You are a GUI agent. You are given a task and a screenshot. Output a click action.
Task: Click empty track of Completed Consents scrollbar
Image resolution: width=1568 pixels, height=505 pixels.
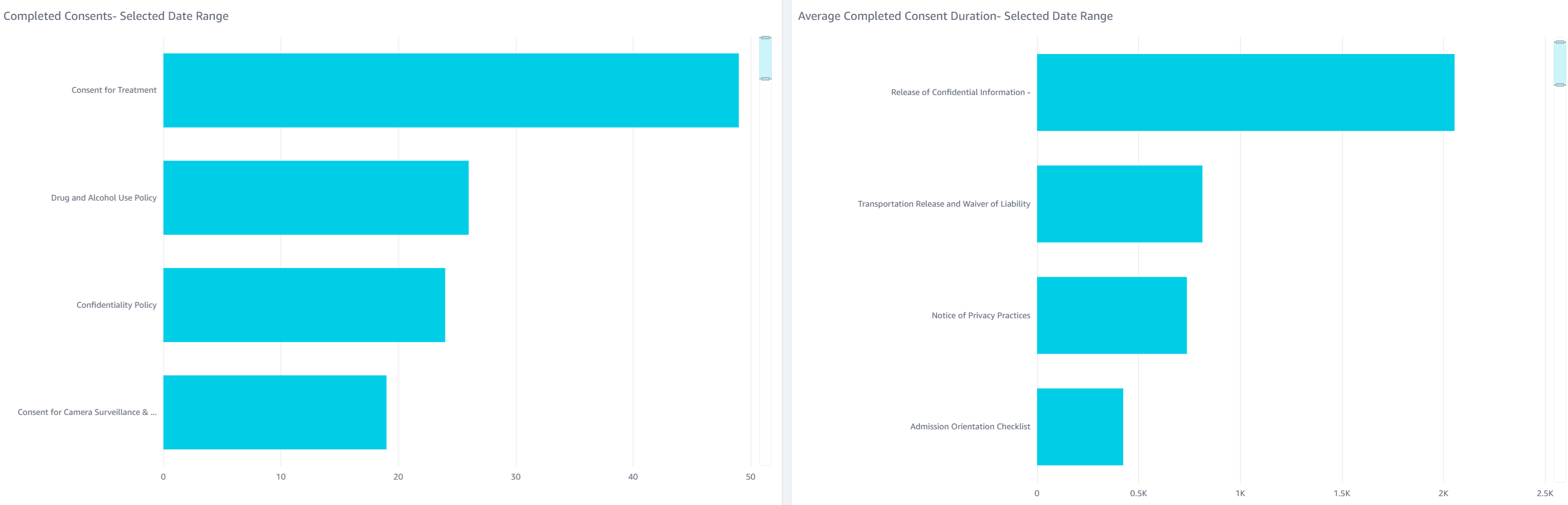[765, 274]
